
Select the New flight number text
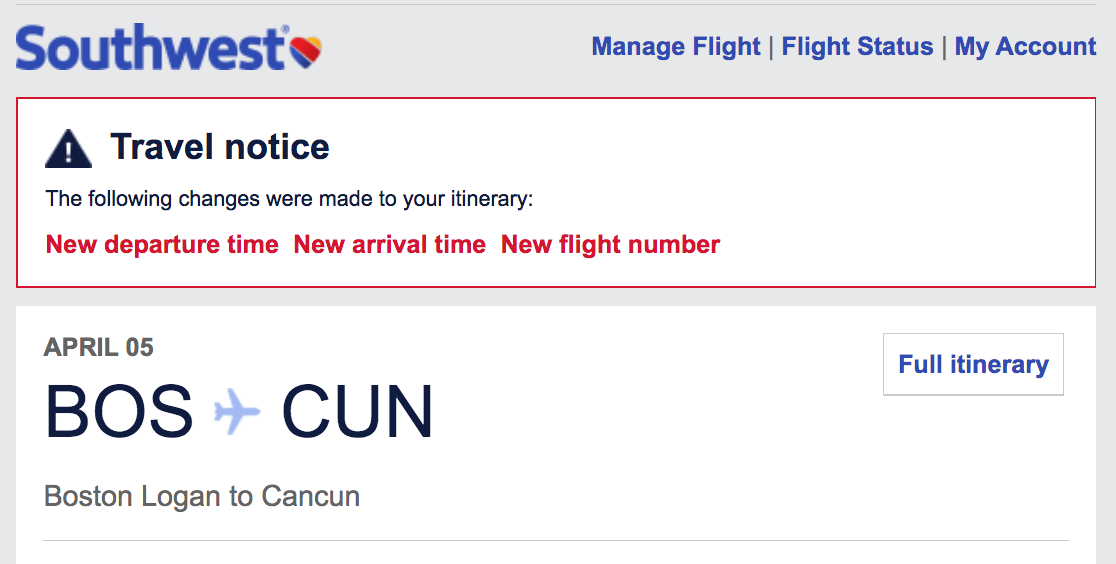(x=611, y=244)
